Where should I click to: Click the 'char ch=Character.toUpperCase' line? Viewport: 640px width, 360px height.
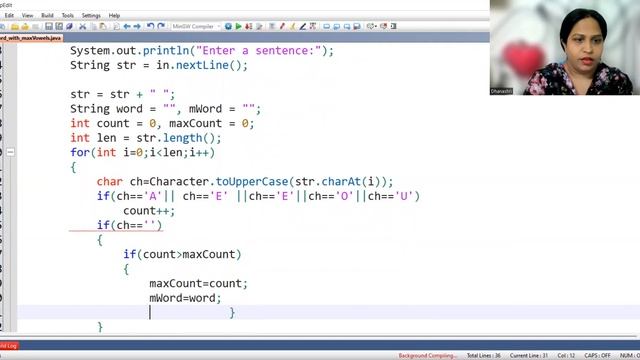click(x=245, y=182)
